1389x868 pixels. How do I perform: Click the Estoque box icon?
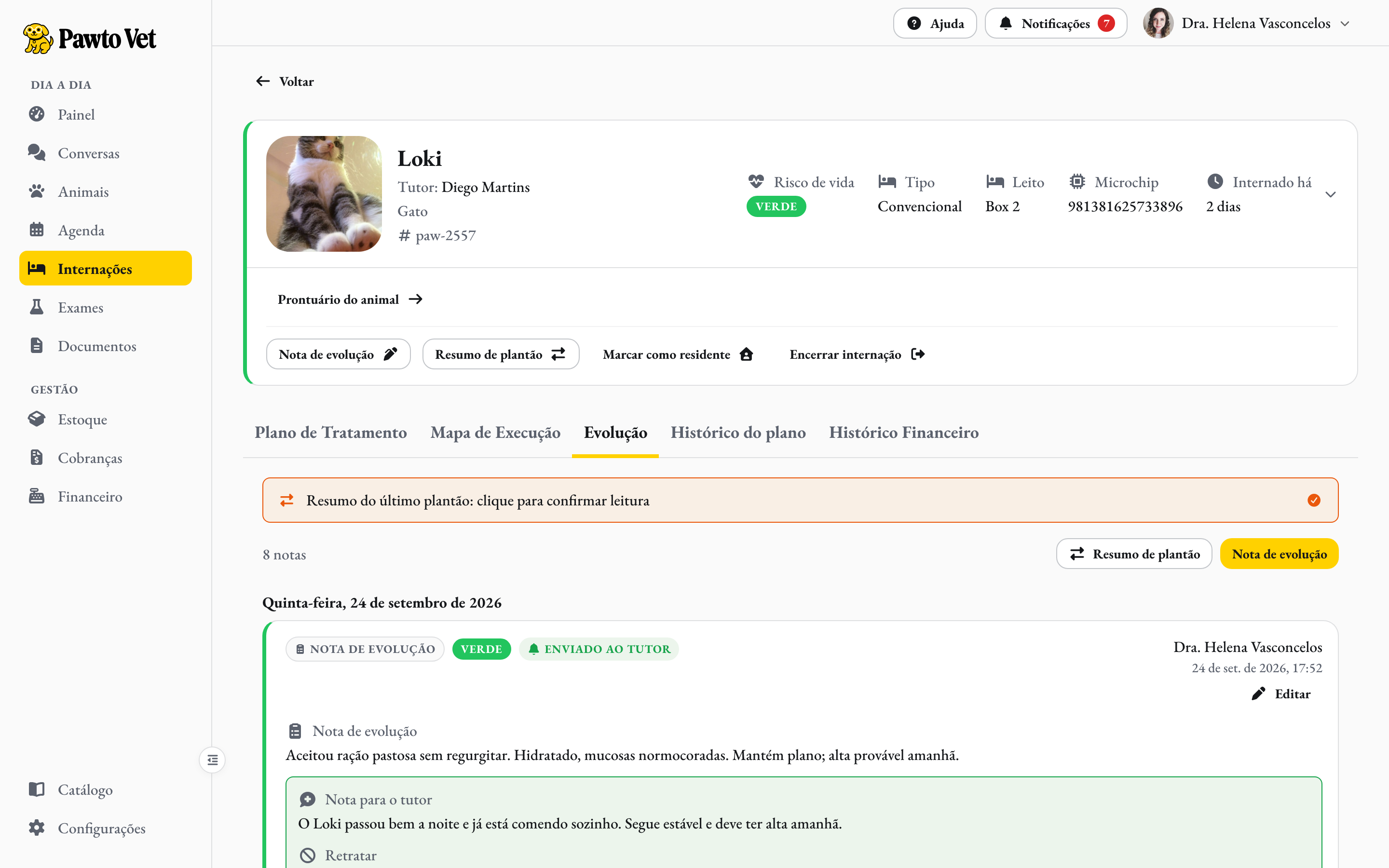tap(37, 419)
